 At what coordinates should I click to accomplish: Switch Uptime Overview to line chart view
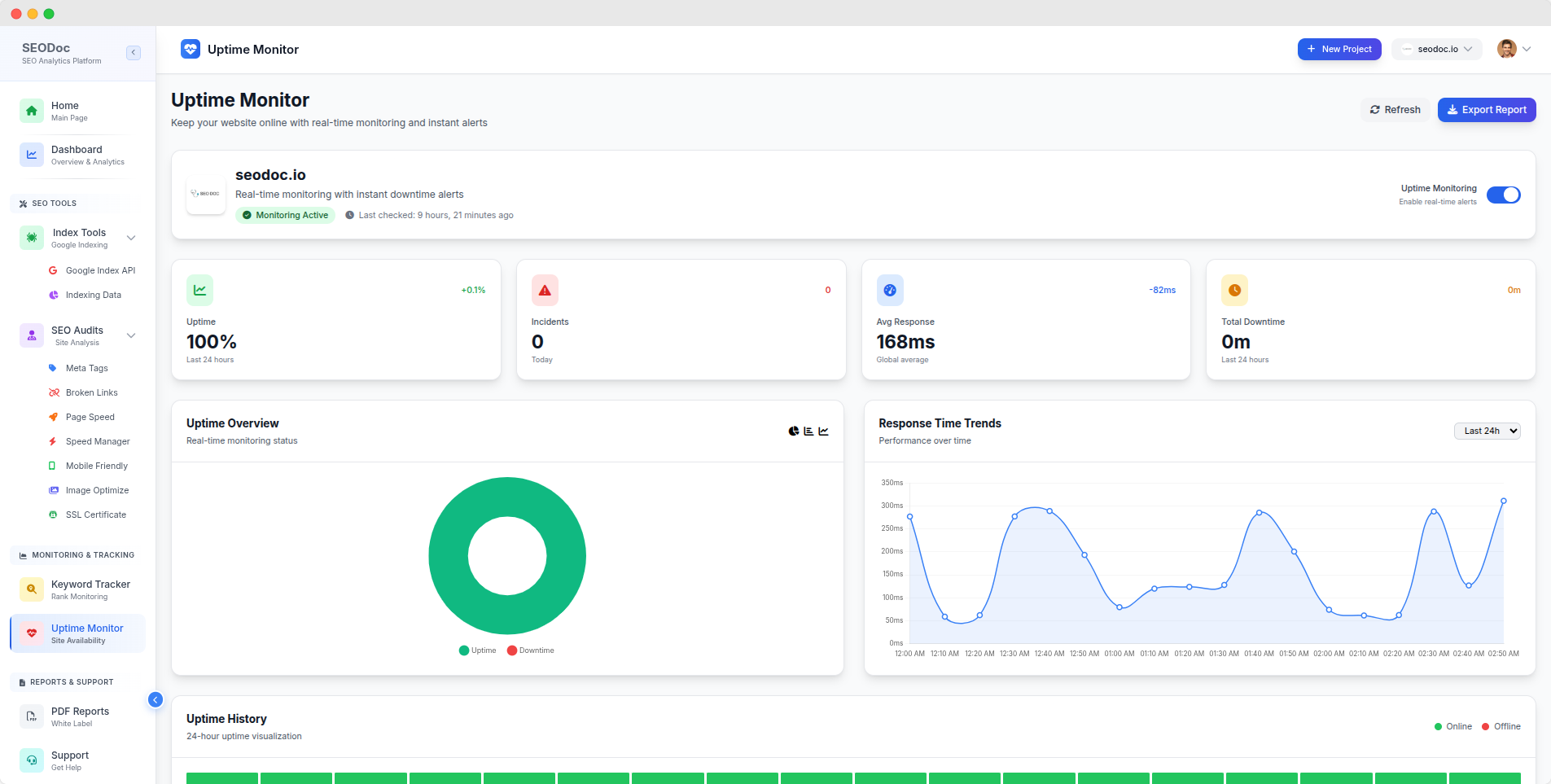pos(823,431)
